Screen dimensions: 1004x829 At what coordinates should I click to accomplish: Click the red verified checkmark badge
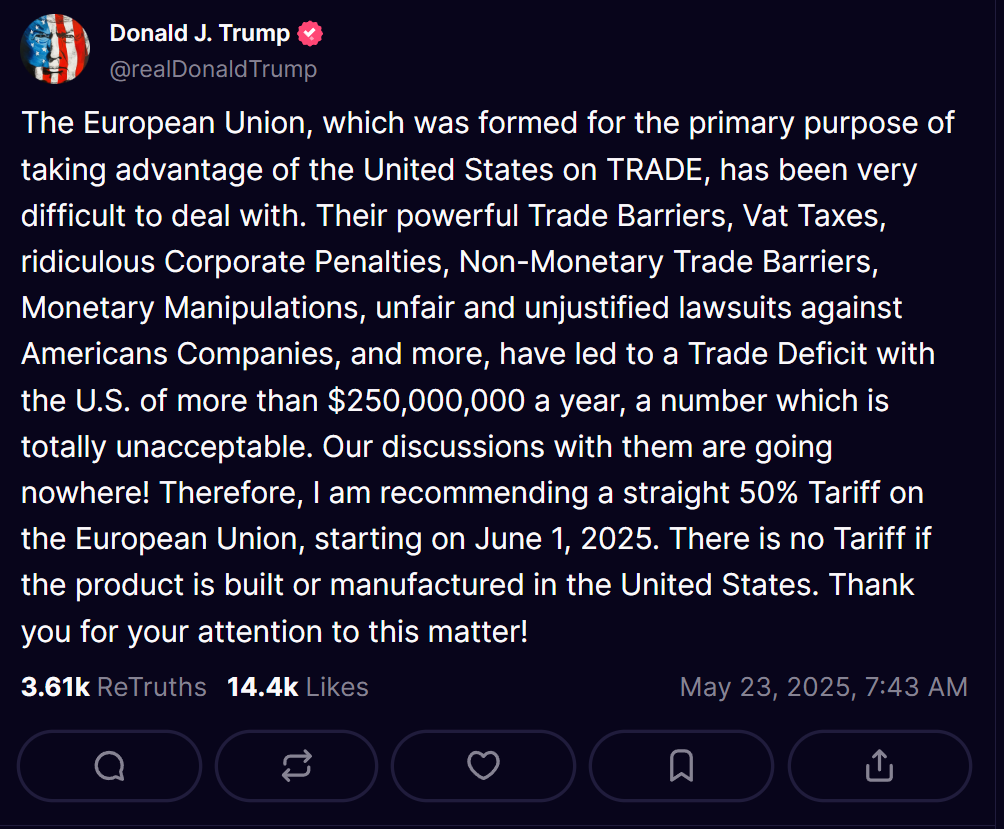pos(310,33)
